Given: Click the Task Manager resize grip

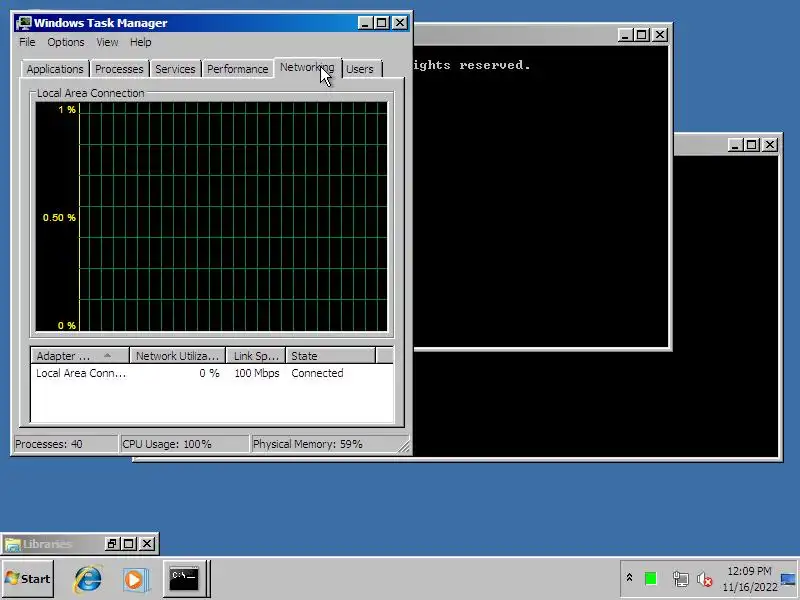Looking at the screenshot, I should tap(404, 446).
